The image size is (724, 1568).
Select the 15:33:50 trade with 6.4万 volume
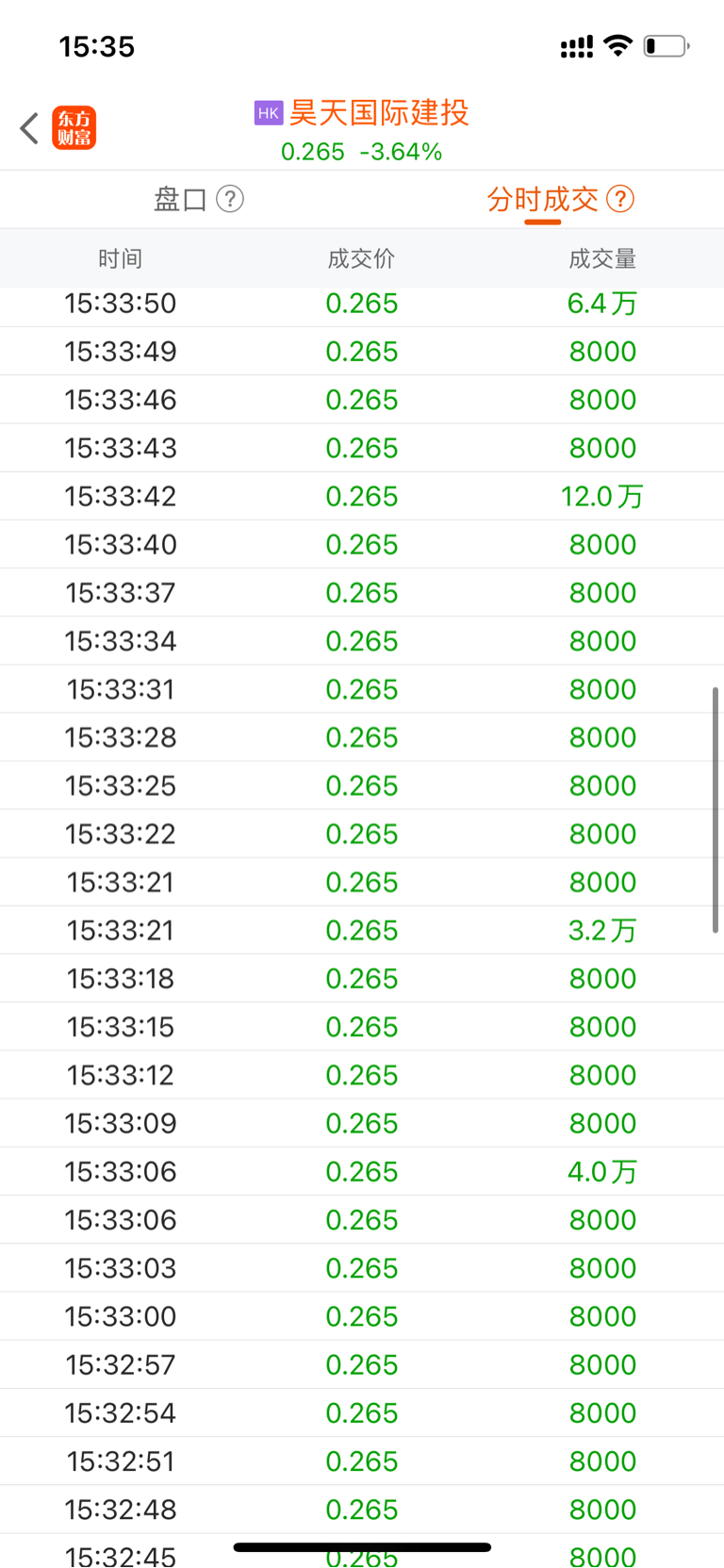362,304
